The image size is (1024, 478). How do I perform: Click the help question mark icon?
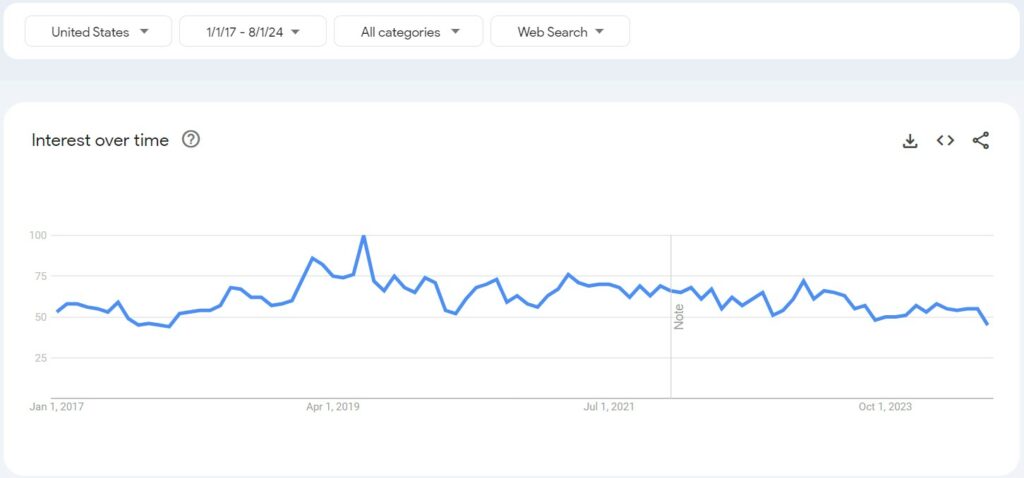tap(191, 140)
